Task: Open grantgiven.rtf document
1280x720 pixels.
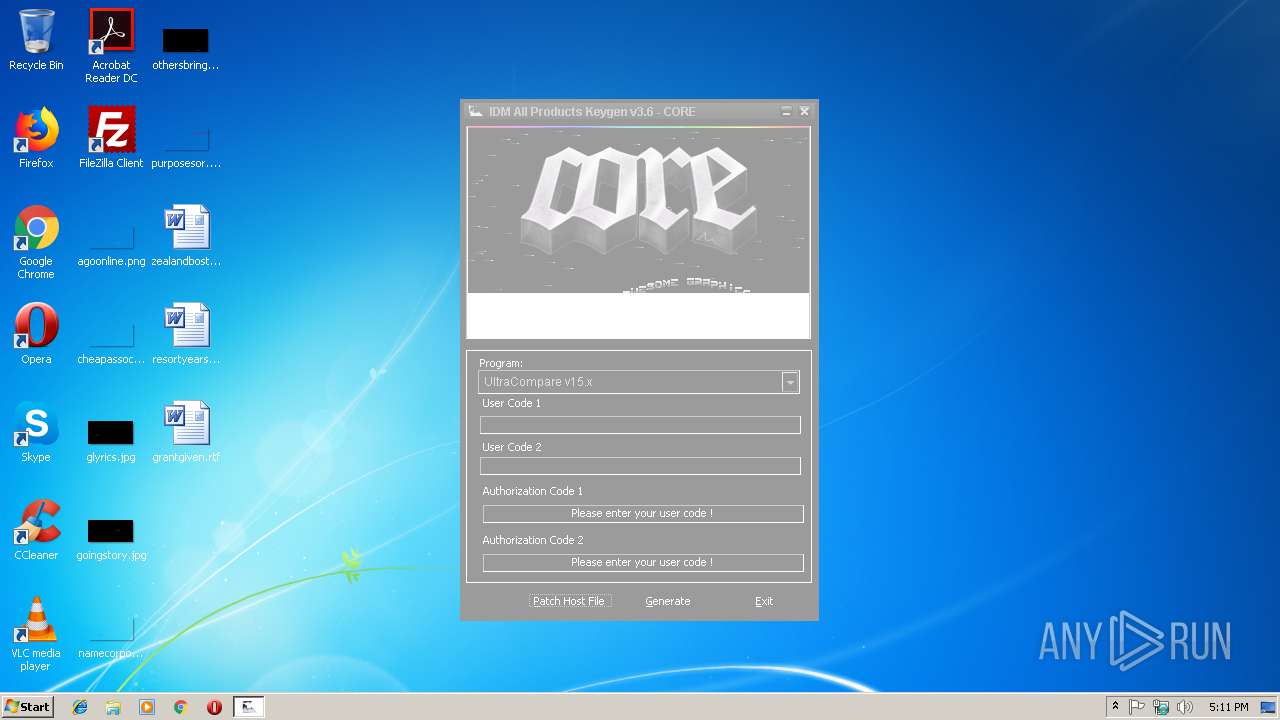Action: tap(185, 432)
